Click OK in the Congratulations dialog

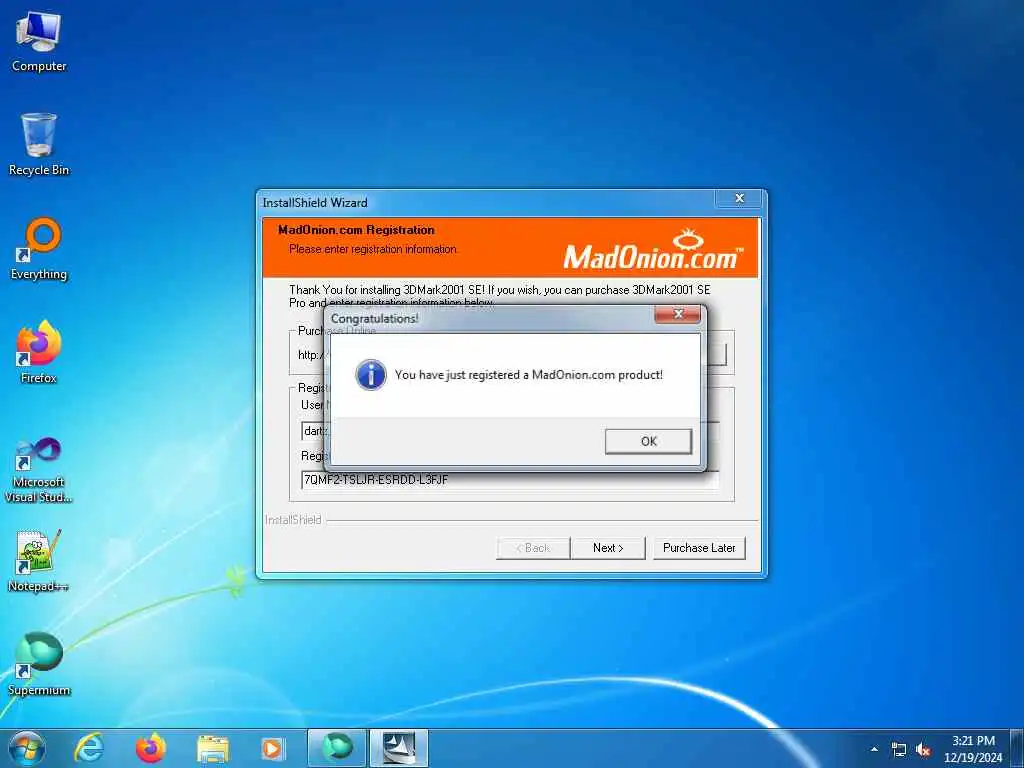pos(648,441)
